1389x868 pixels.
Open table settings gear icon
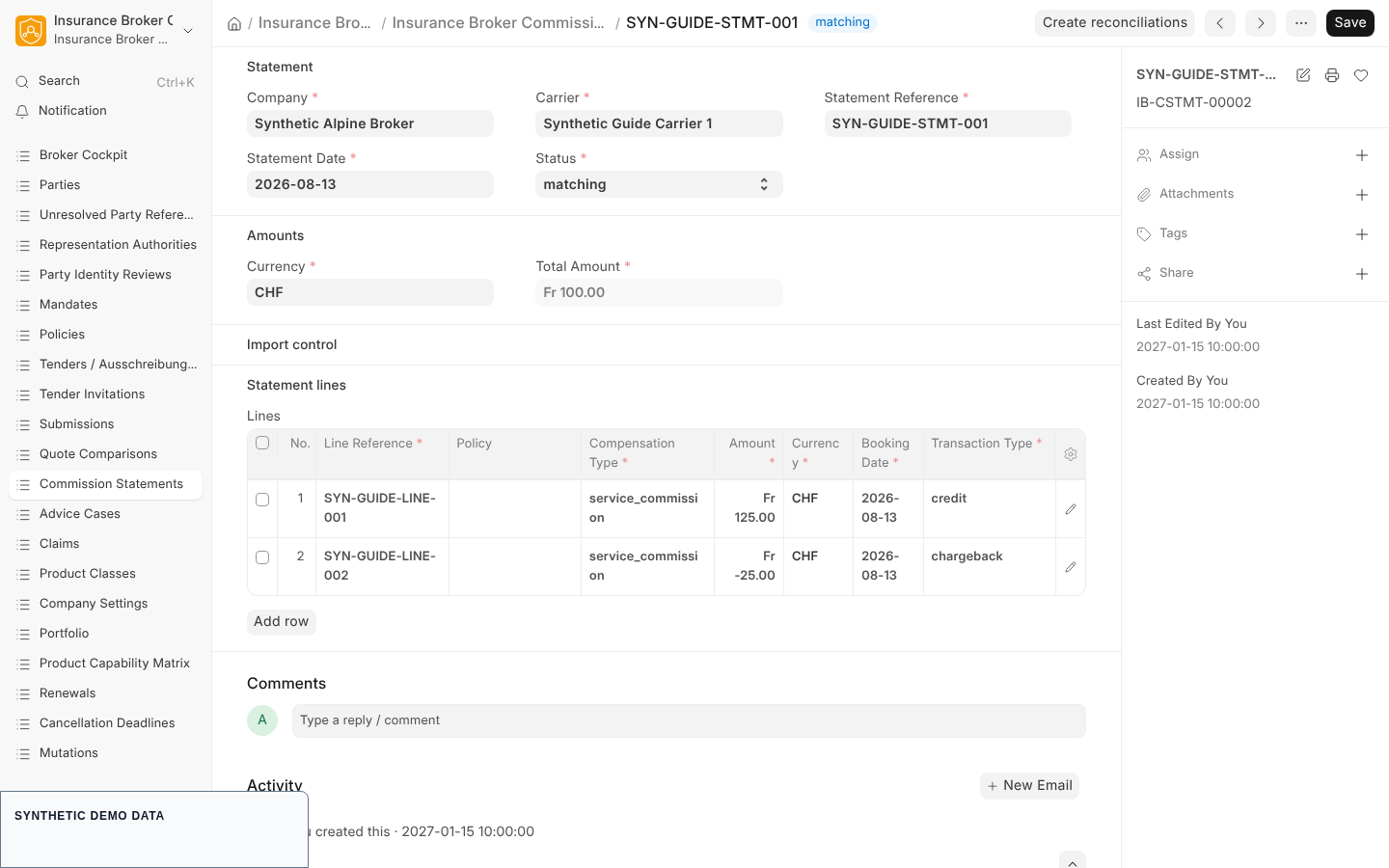(1071, 454)
